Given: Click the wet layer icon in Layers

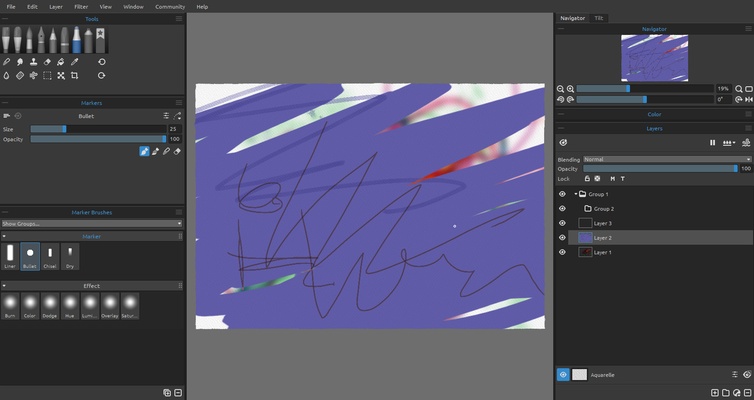Looking at the screenshot, I should tap(746, 143).
